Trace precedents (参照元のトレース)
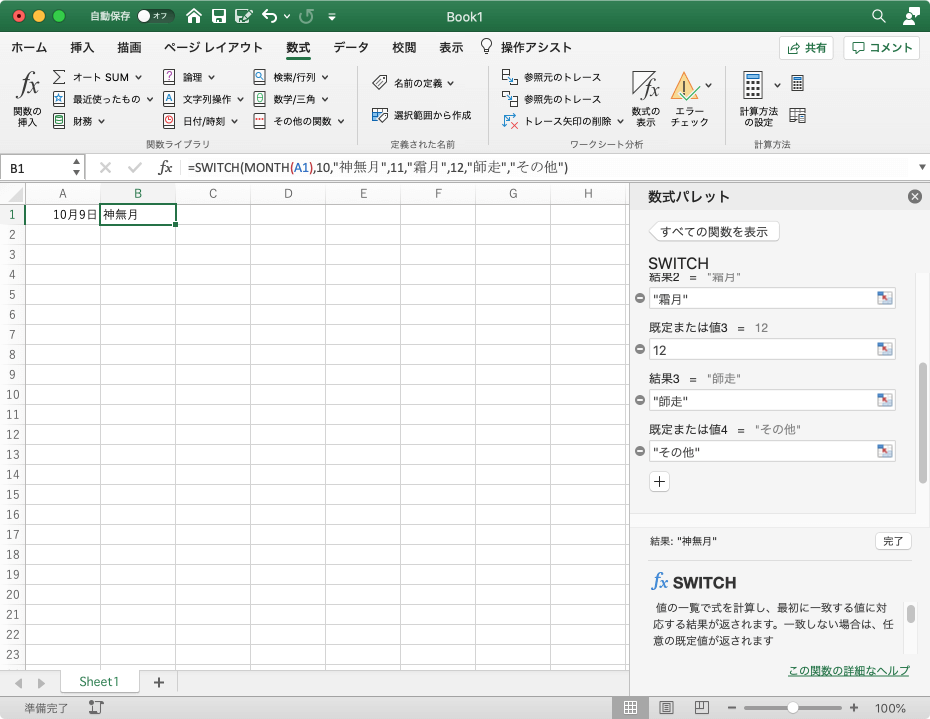Image resolution: width=930 pixels, height=719 pixels. [x=551, y=77]
